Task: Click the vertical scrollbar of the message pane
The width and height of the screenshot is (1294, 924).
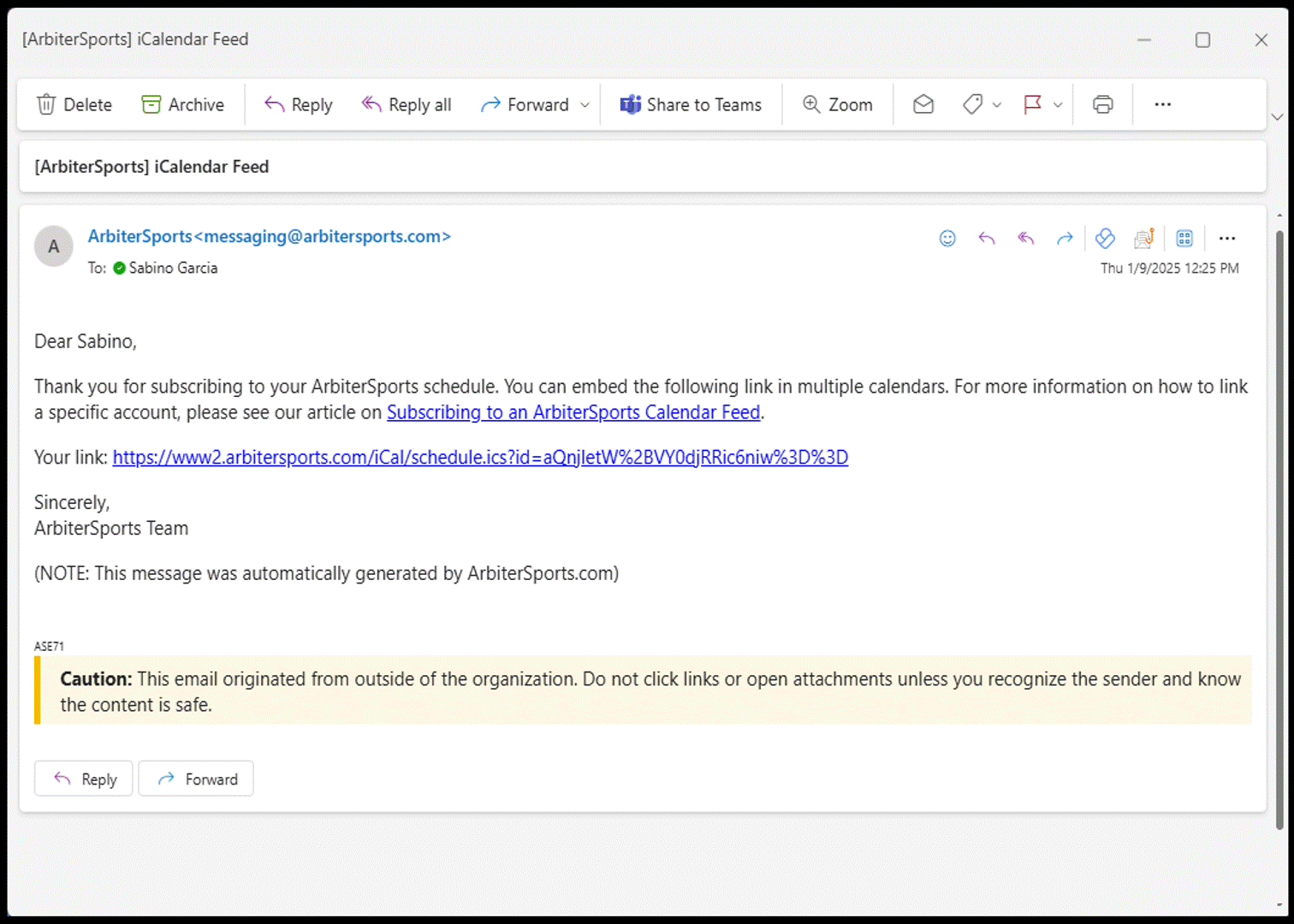Action: [x=1279, y=530]
